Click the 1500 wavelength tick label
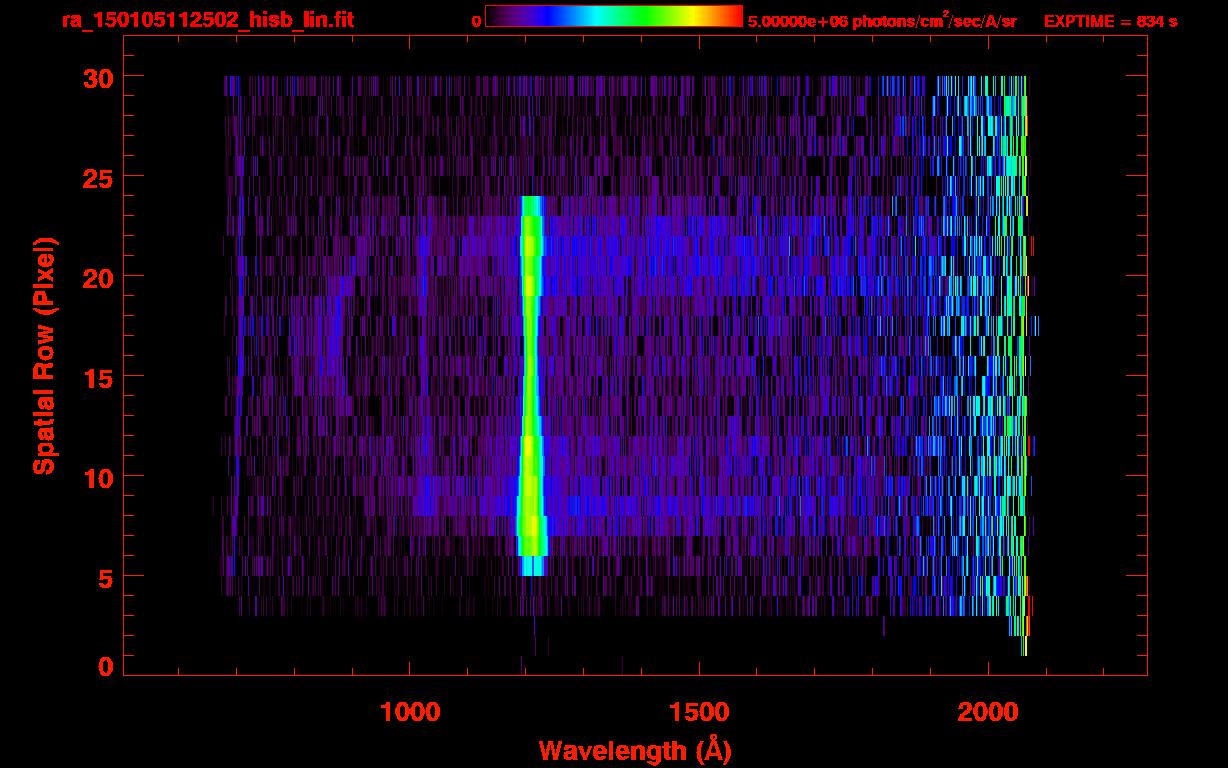Image resolution: width=1228 pixels, height=768 pixels. (699, 712)
